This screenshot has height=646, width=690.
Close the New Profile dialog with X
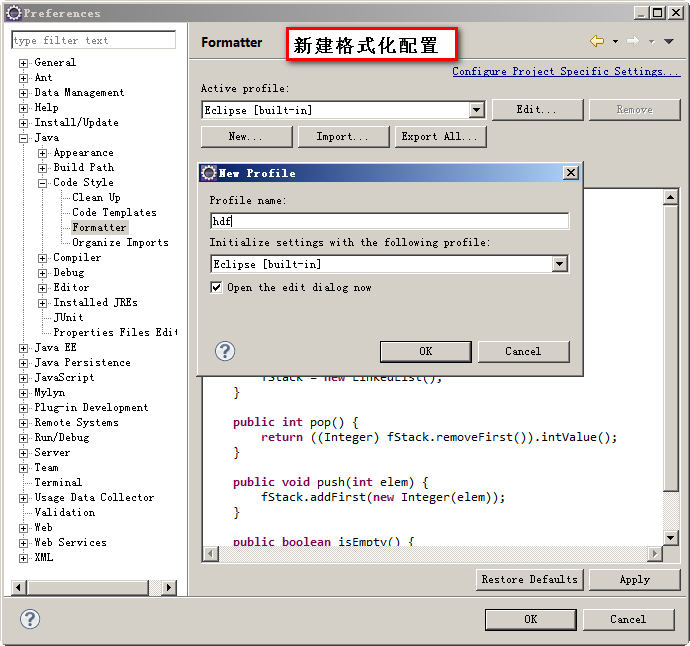coord(571,173)
